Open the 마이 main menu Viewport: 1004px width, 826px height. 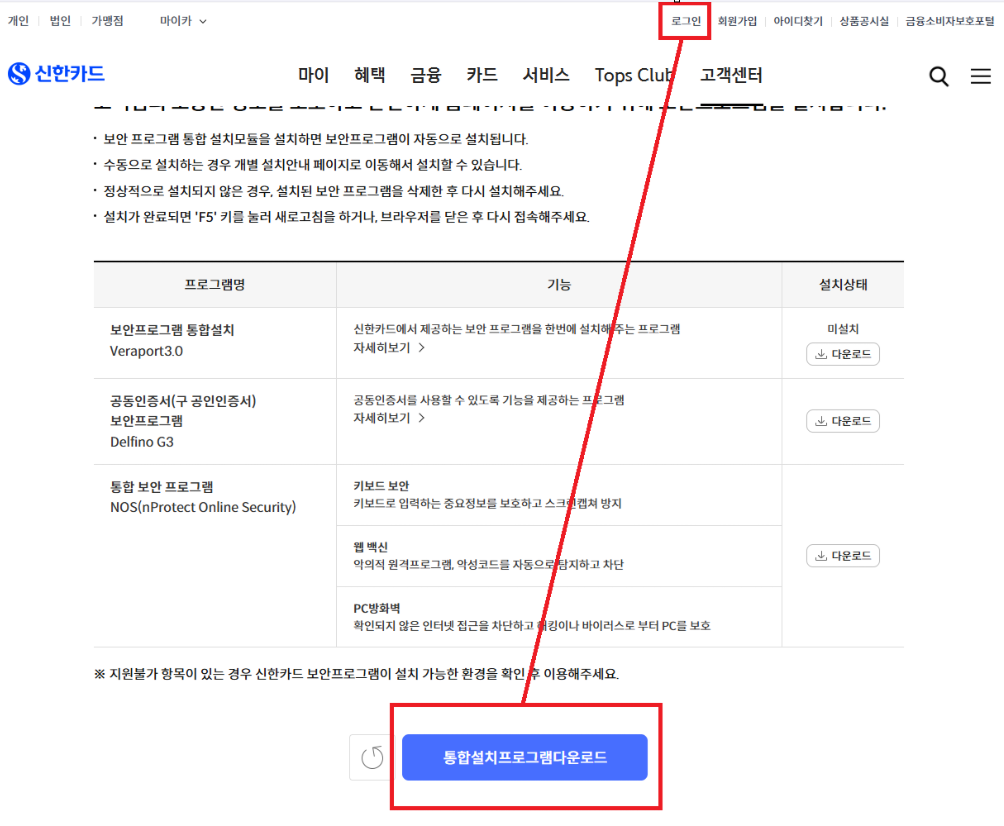[313, 75]
